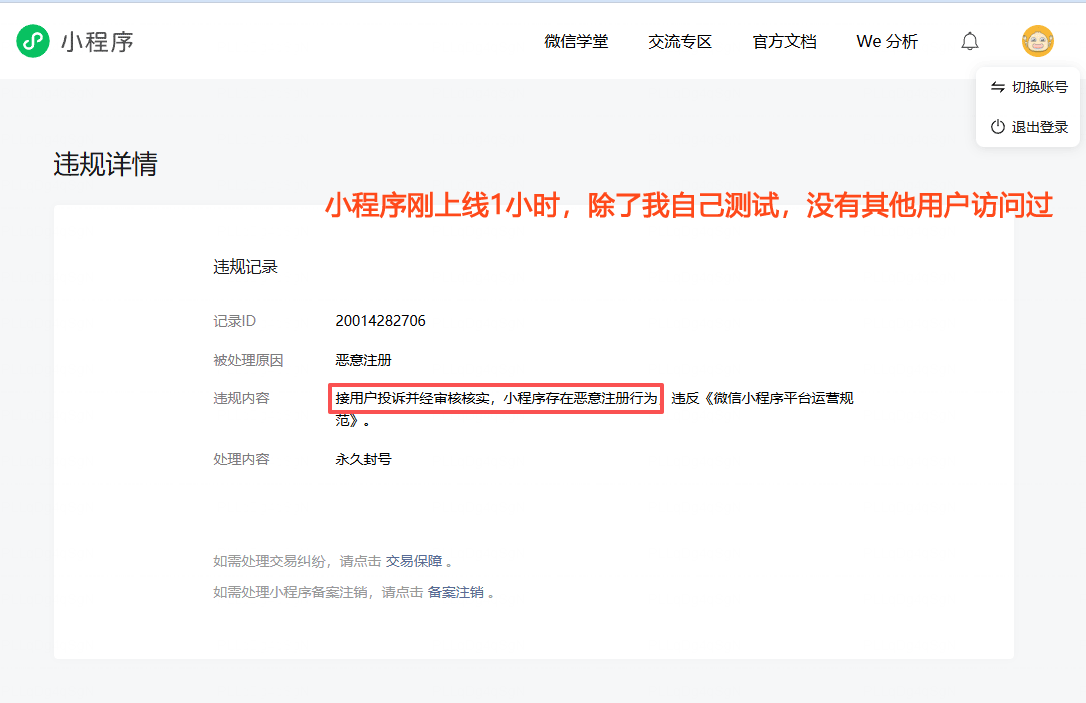Follow the 备案注销 link

coord(456,592)
